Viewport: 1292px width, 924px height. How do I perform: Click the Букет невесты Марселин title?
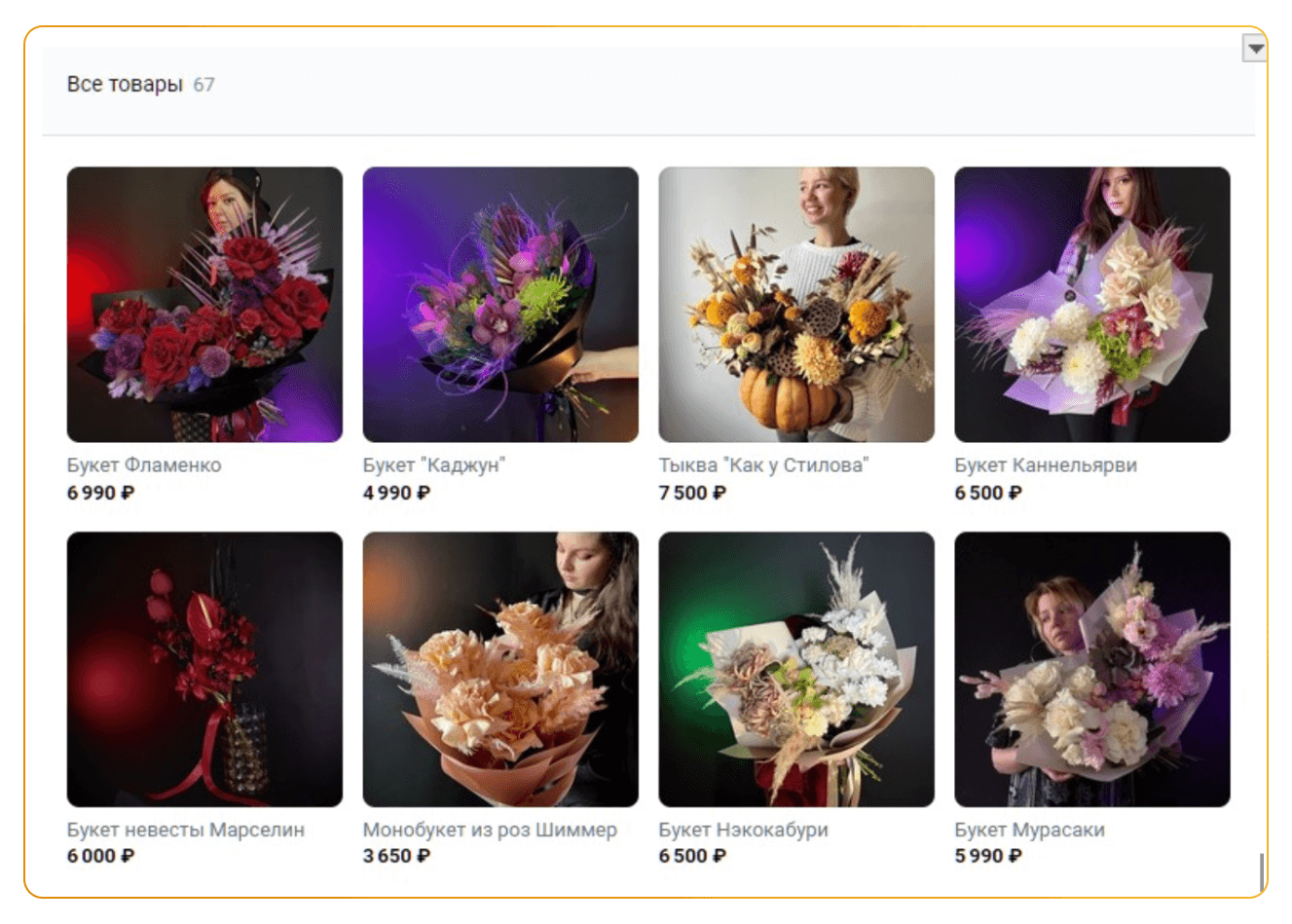click(186, 830)
